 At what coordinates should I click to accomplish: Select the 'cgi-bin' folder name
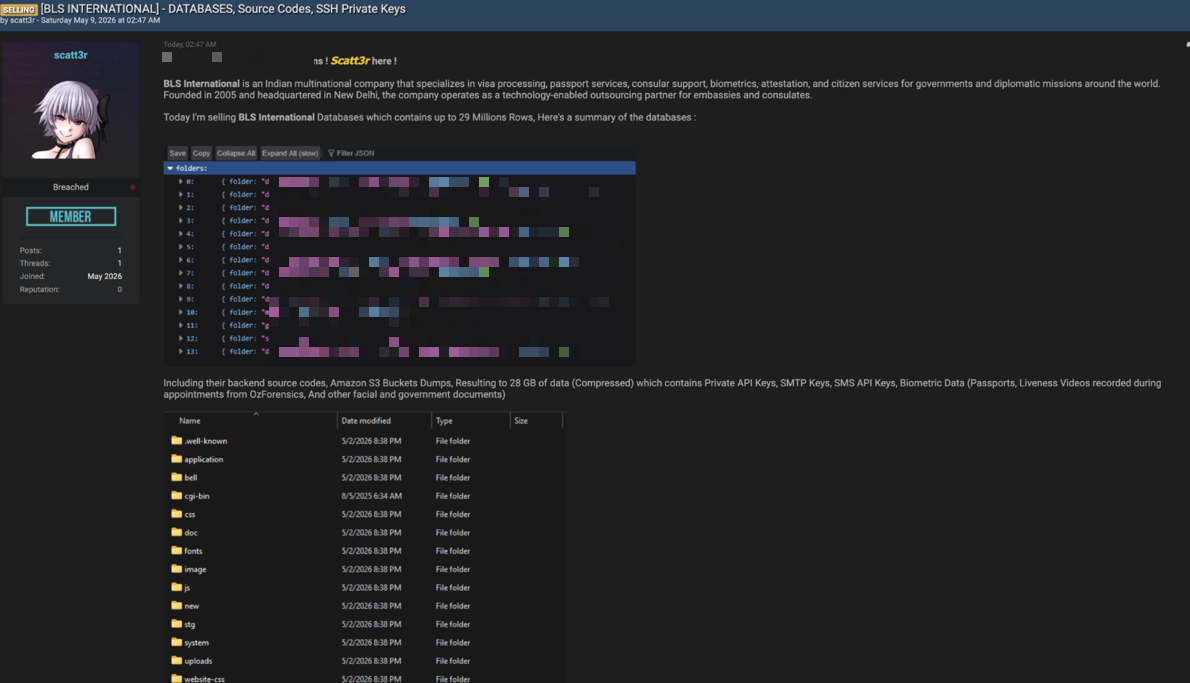(x=197, y=496)
